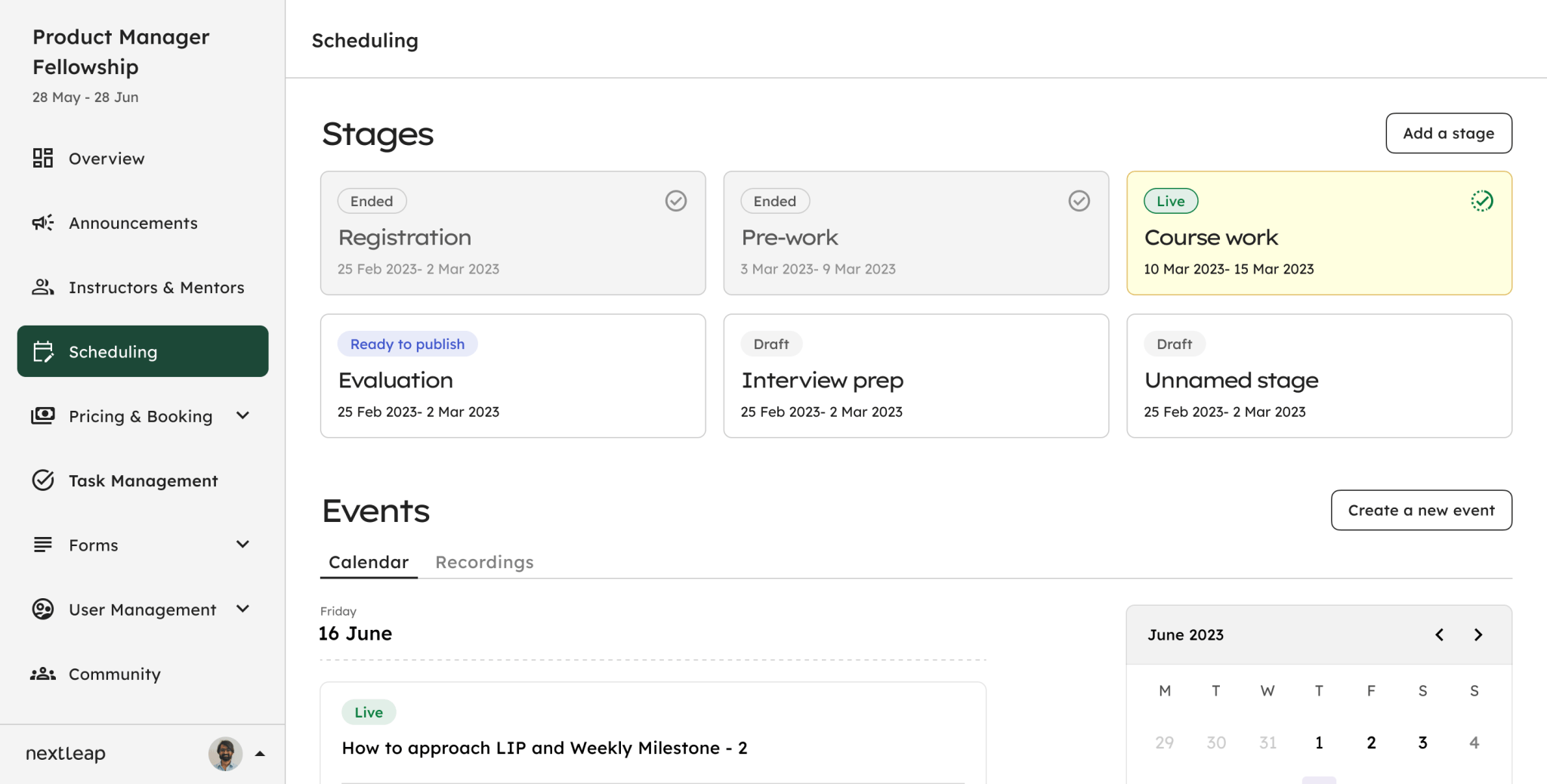Open the Community group icon

pyautogui.click(x=43, y=674)
